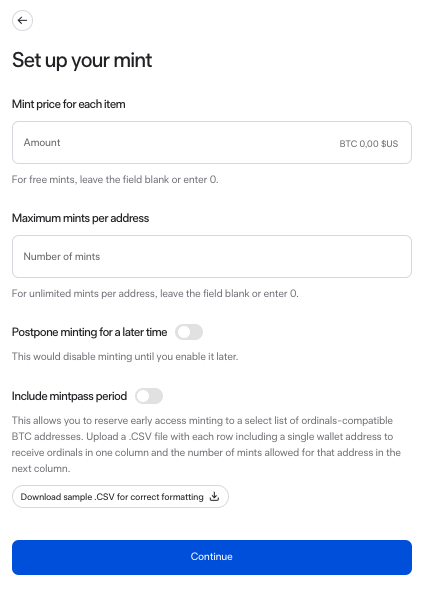Click the free mints hint text
Image resolution: width=423 pixels, height=599 pixels.
point(115,180)
